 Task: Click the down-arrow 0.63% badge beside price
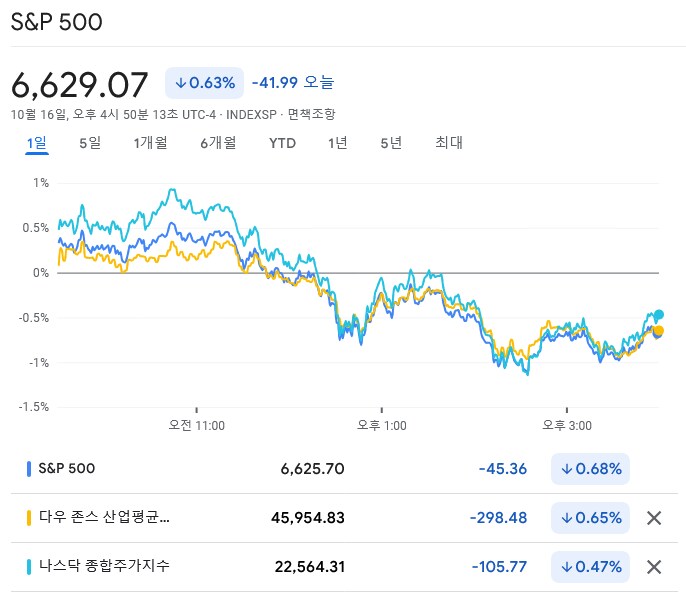205,83
